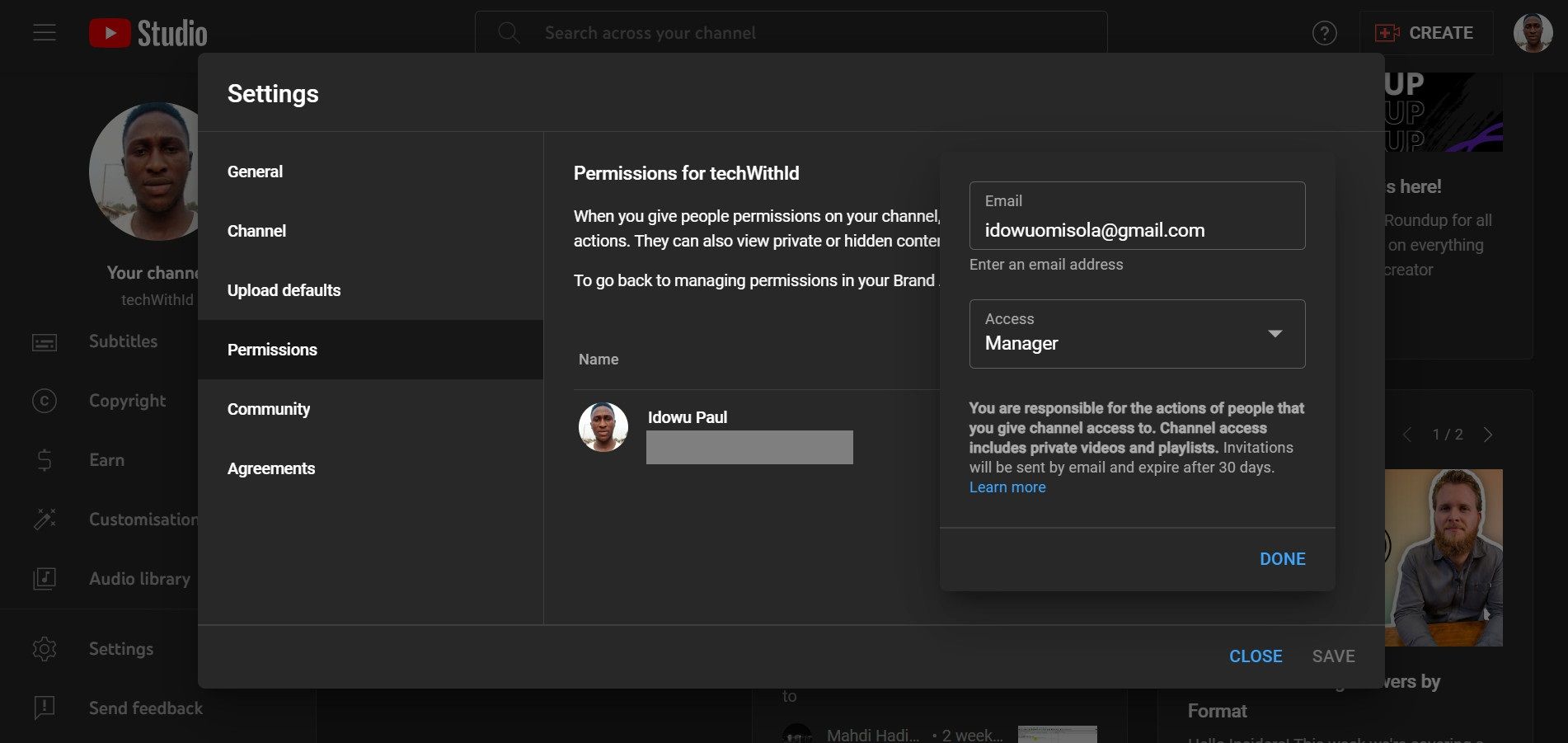Click the next arrow on the 1/2 carousel
The width and height of the screenshot is (1568, 743).
1489,434
